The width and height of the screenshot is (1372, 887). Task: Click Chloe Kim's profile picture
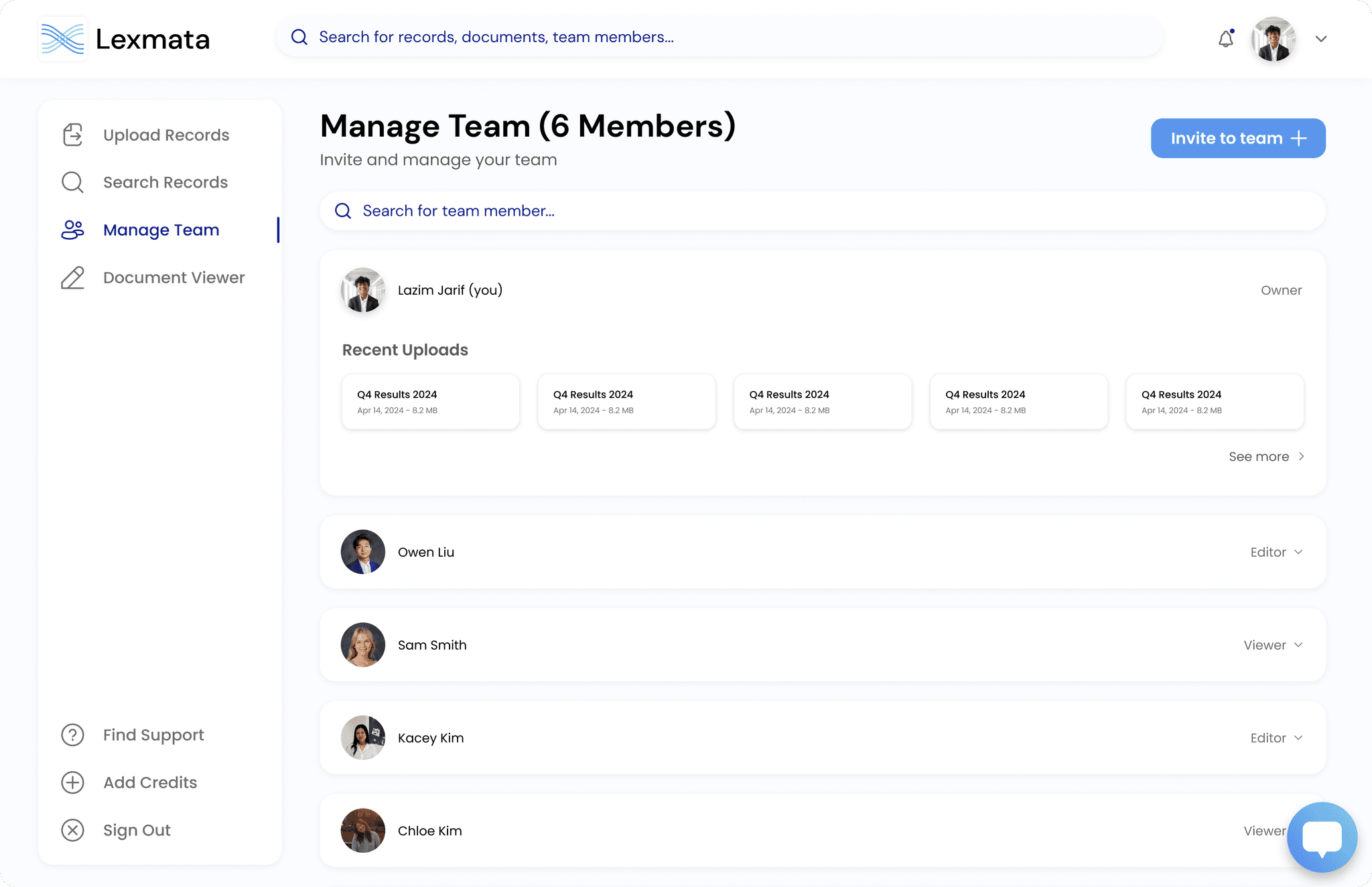pos(363,831)
